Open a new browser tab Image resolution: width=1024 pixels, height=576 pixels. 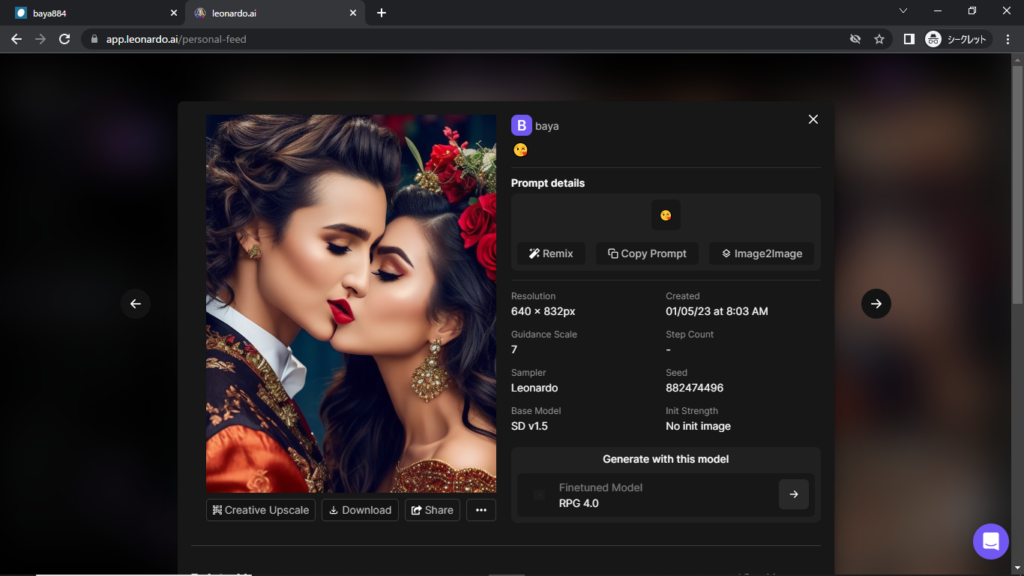(381, 13)
